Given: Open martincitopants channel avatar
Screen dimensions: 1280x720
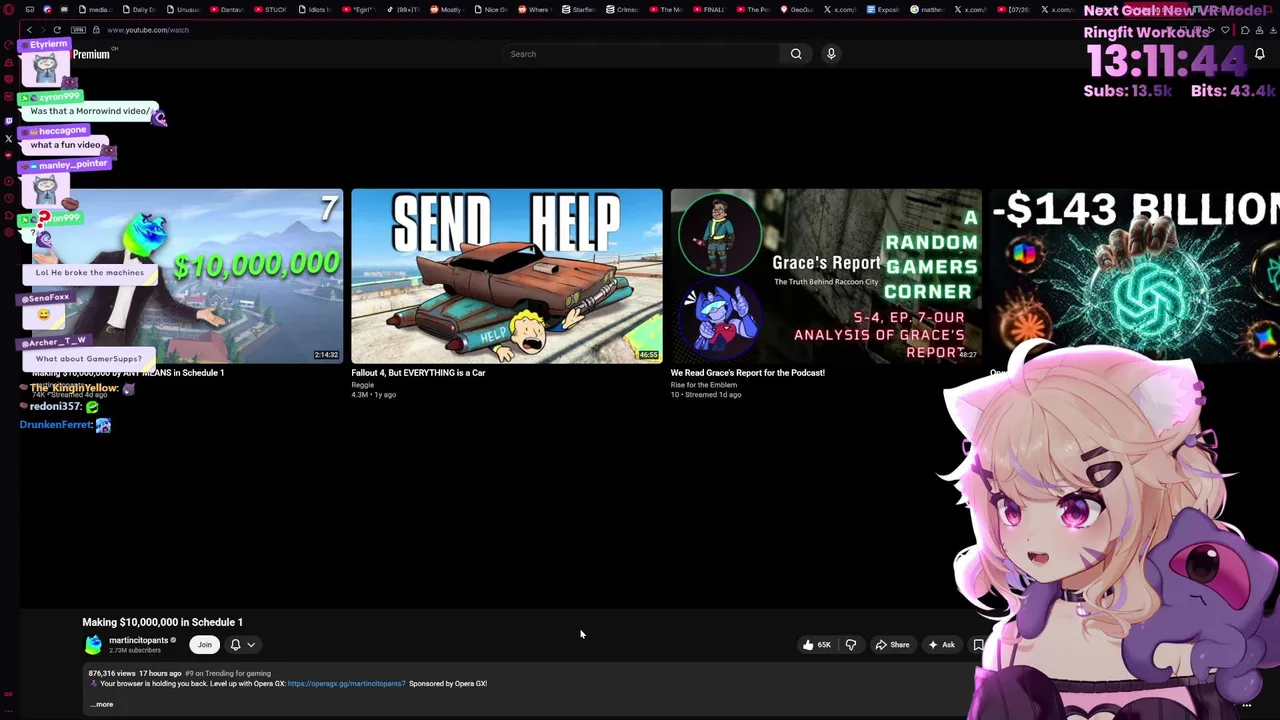Looking at the screenshot, I should pyautogui.click(x=93, y=645).
